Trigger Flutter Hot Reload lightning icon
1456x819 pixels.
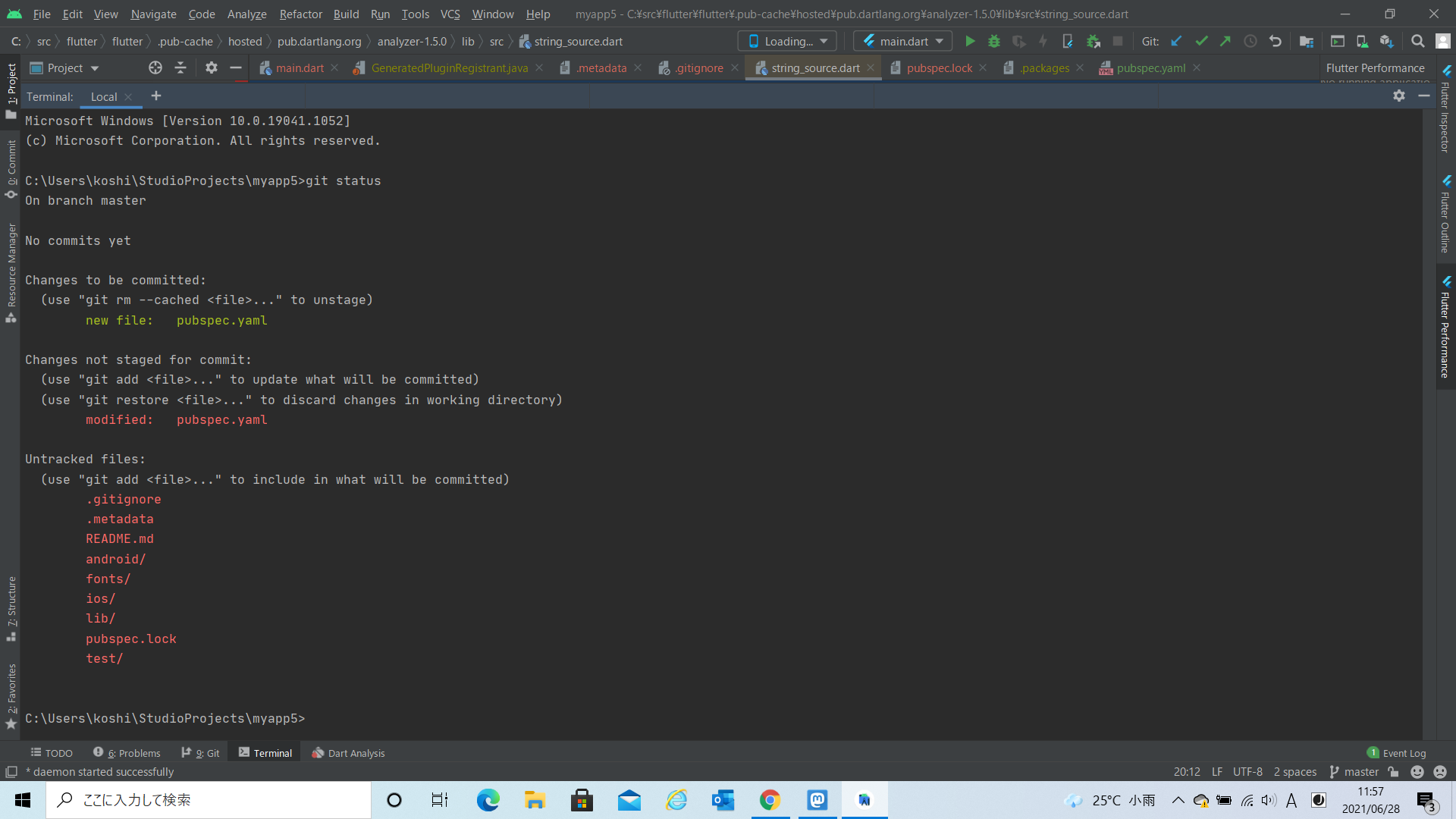click(1043, 41)
